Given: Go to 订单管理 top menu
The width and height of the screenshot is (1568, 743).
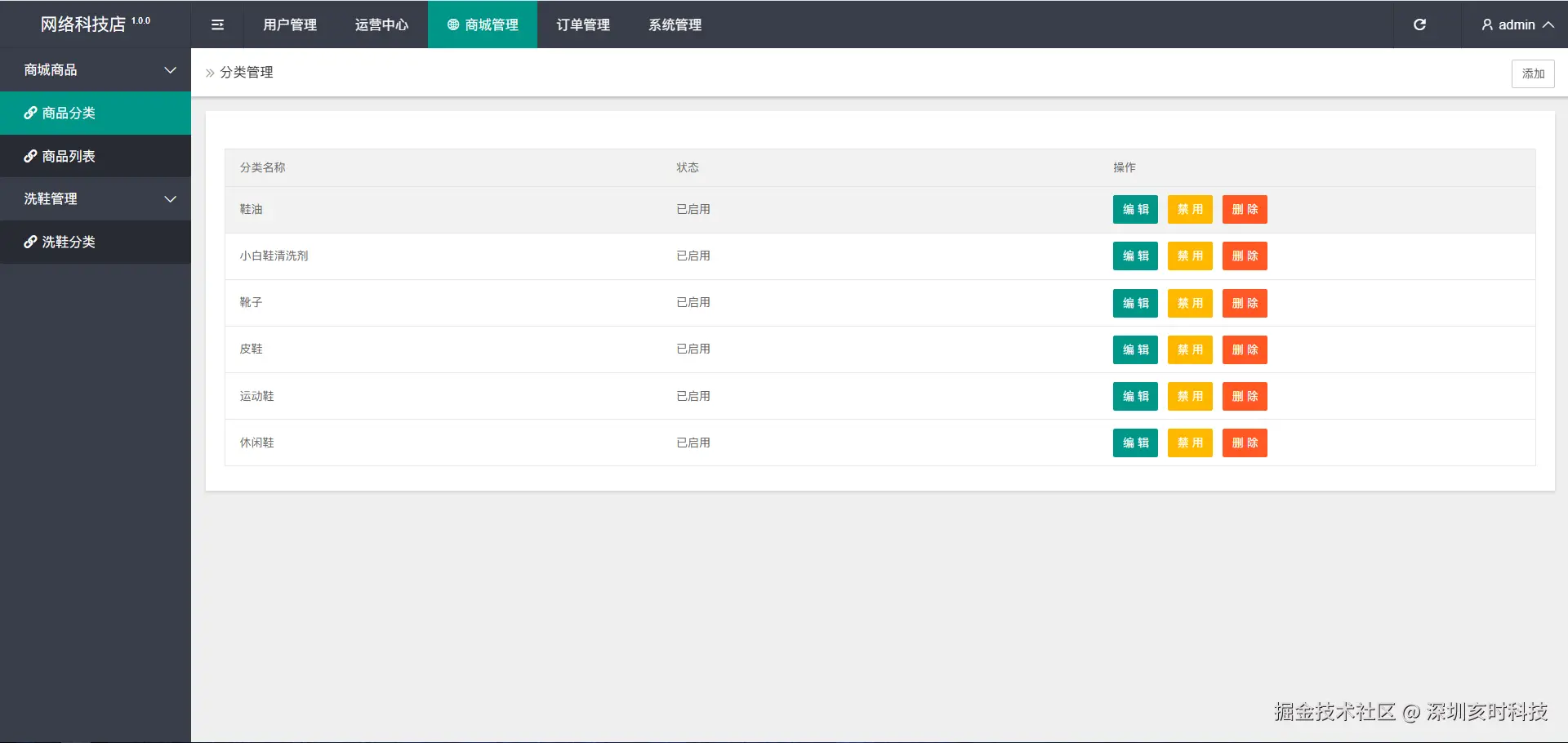Looking at the screenshot, I should point(583,24).
